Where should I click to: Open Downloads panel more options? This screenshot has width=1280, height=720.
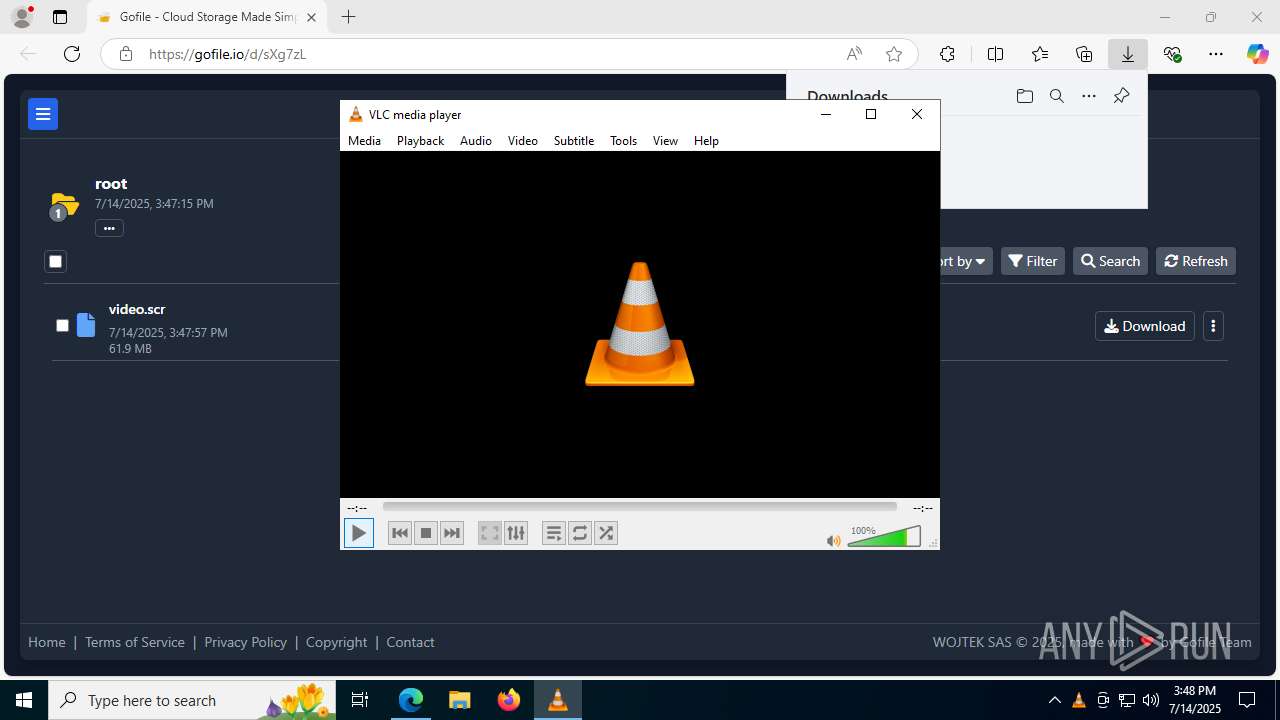[1089, 96]
